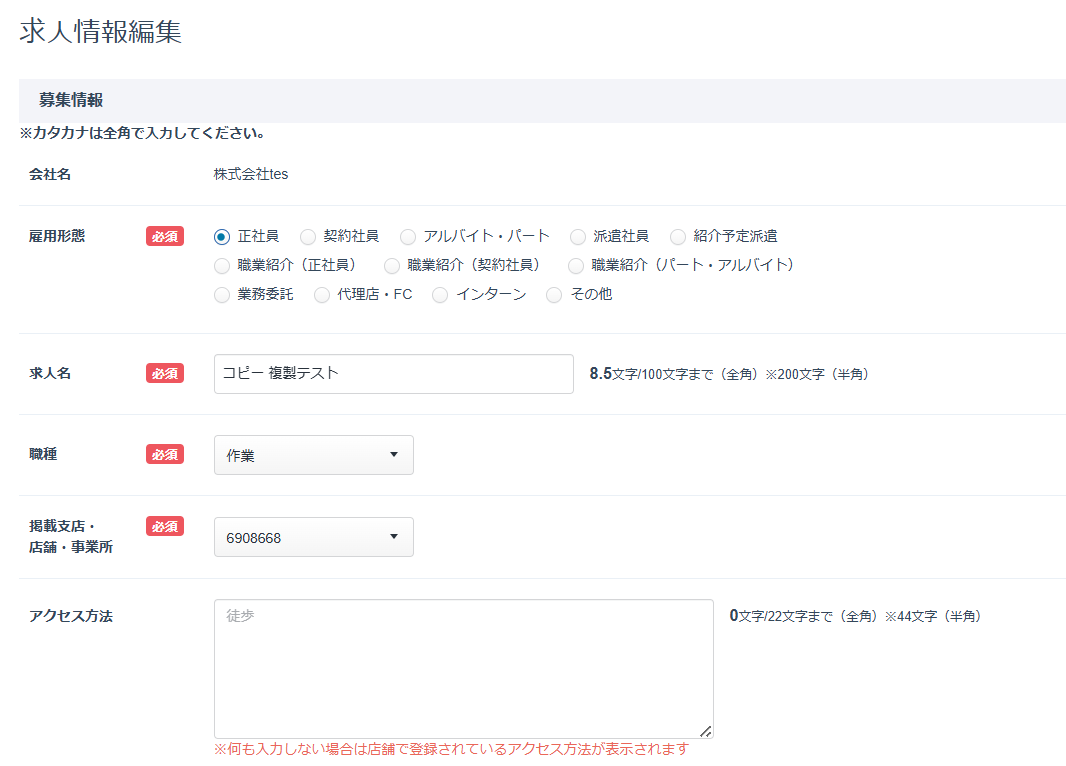This screenshot has width=1066, height=766.
Task: Choose アルバイト・パート as the employment type
Action: 408,236
